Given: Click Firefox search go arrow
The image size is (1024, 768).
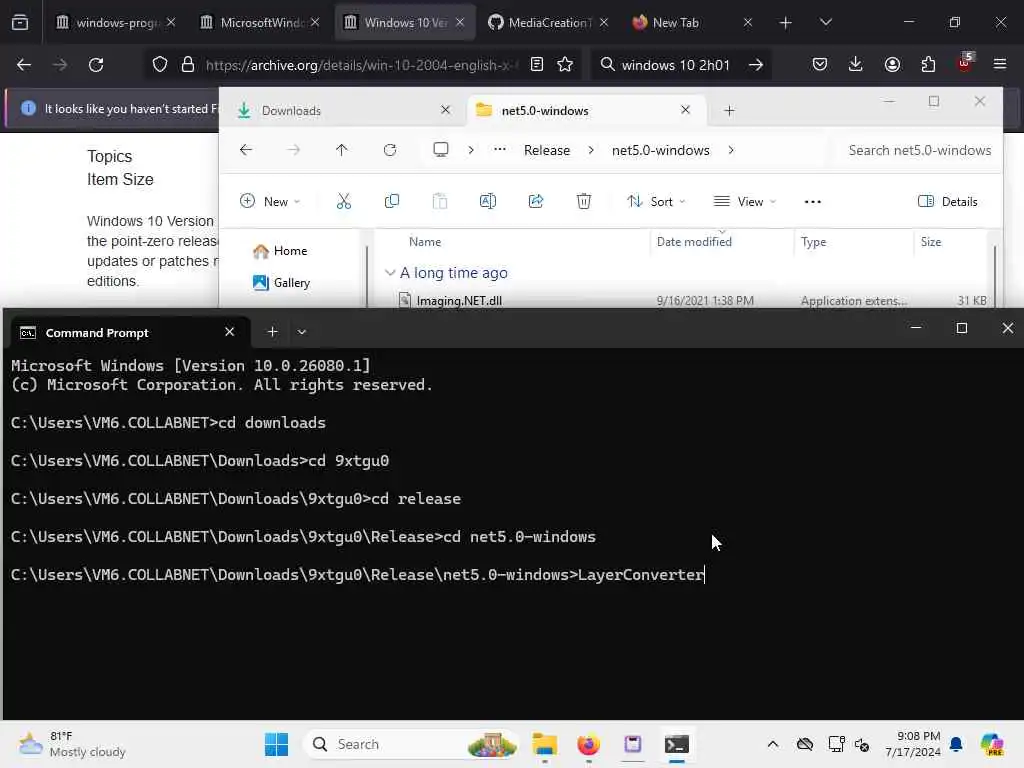Looking at the screenshot, I should click(756, 65).
